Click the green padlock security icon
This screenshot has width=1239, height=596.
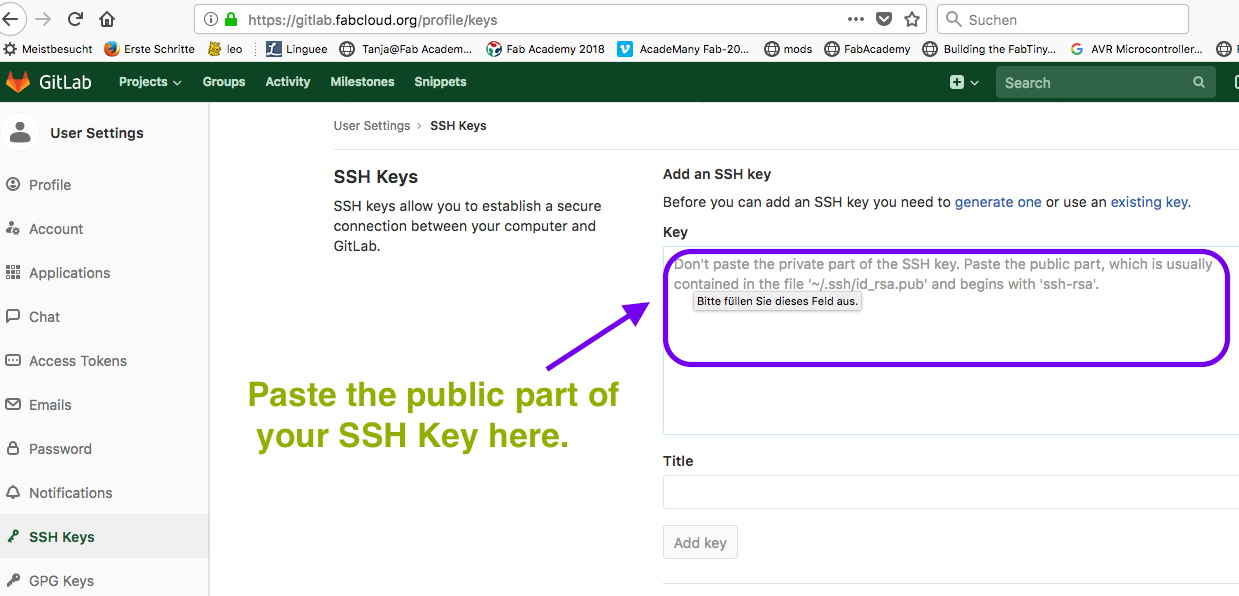(x=231, y=19)
